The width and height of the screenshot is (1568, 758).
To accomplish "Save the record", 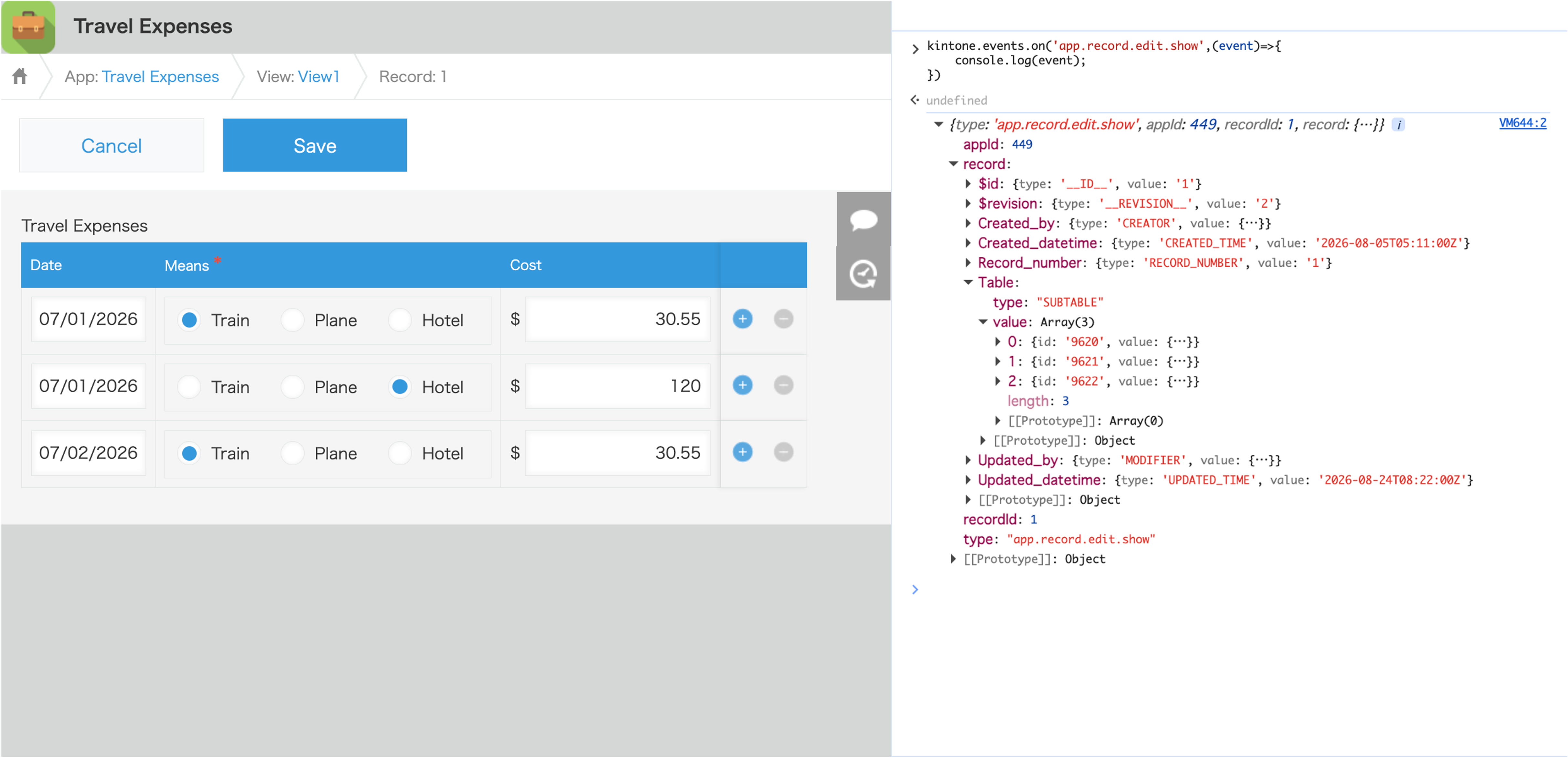I will click(x=315, y=145).
